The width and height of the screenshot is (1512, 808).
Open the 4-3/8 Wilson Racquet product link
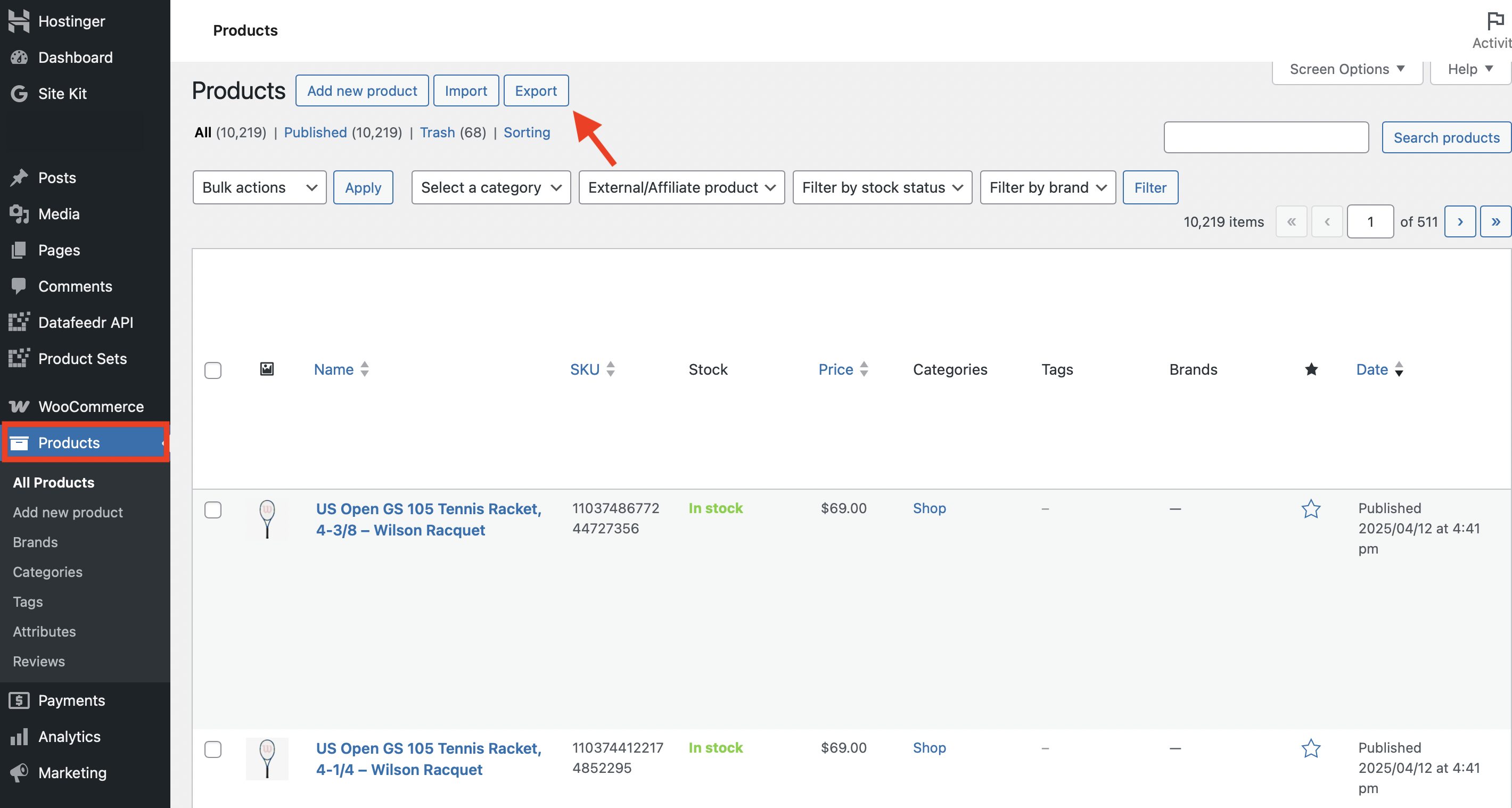[x=429, y=520]
